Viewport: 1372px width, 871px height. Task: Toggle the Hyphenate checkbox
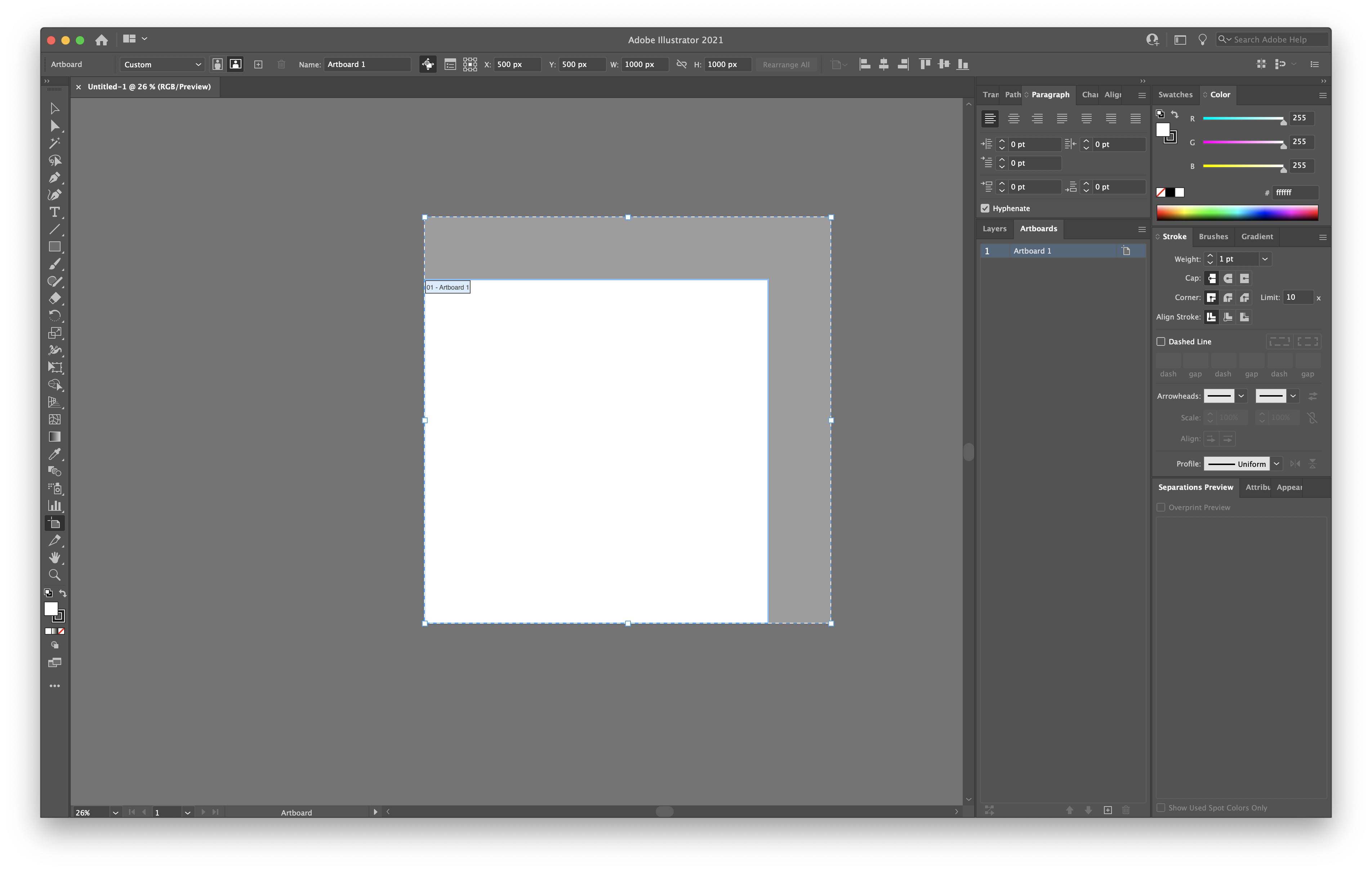click(985, 209)
